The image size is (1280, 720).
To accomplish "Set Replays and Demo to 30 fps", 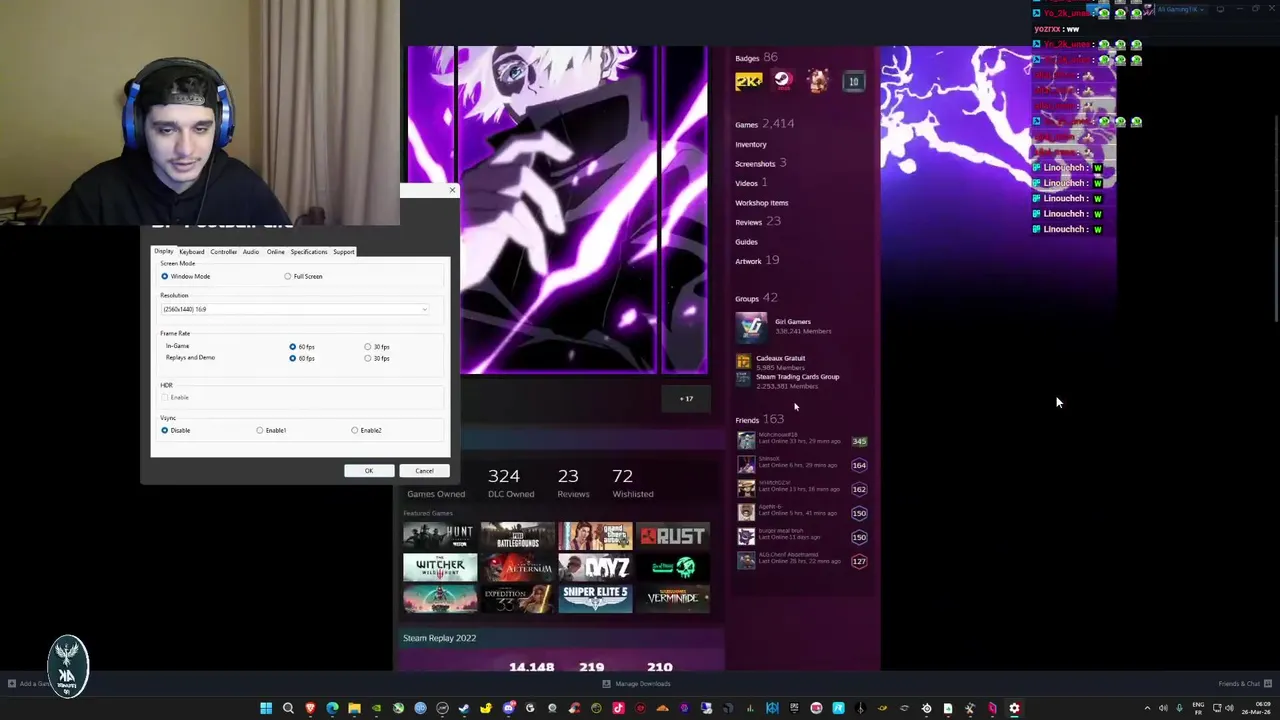I will (368, 358).
